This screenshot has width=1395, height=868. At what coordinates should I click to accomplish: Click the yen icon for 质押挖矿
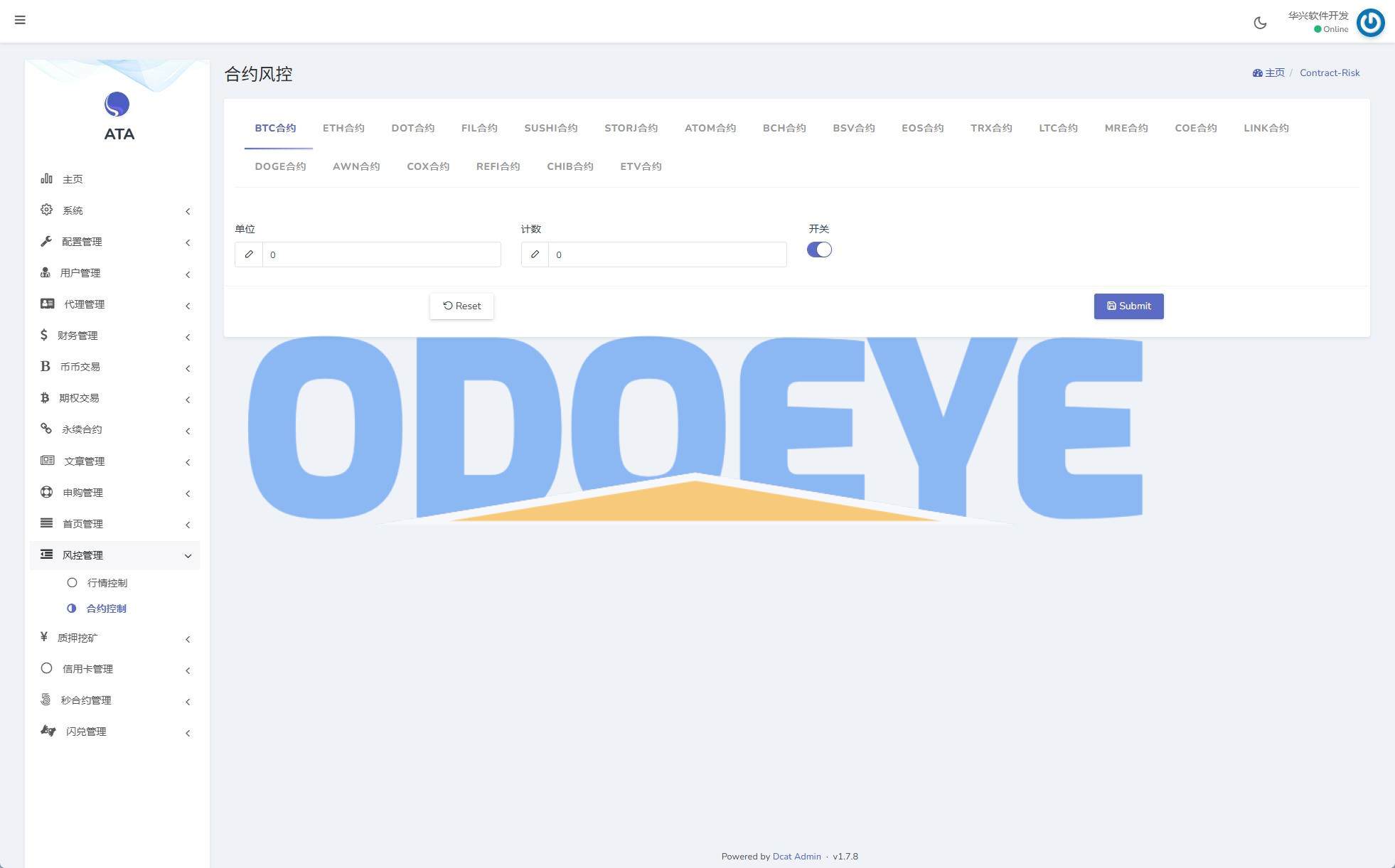coord(44,637)
